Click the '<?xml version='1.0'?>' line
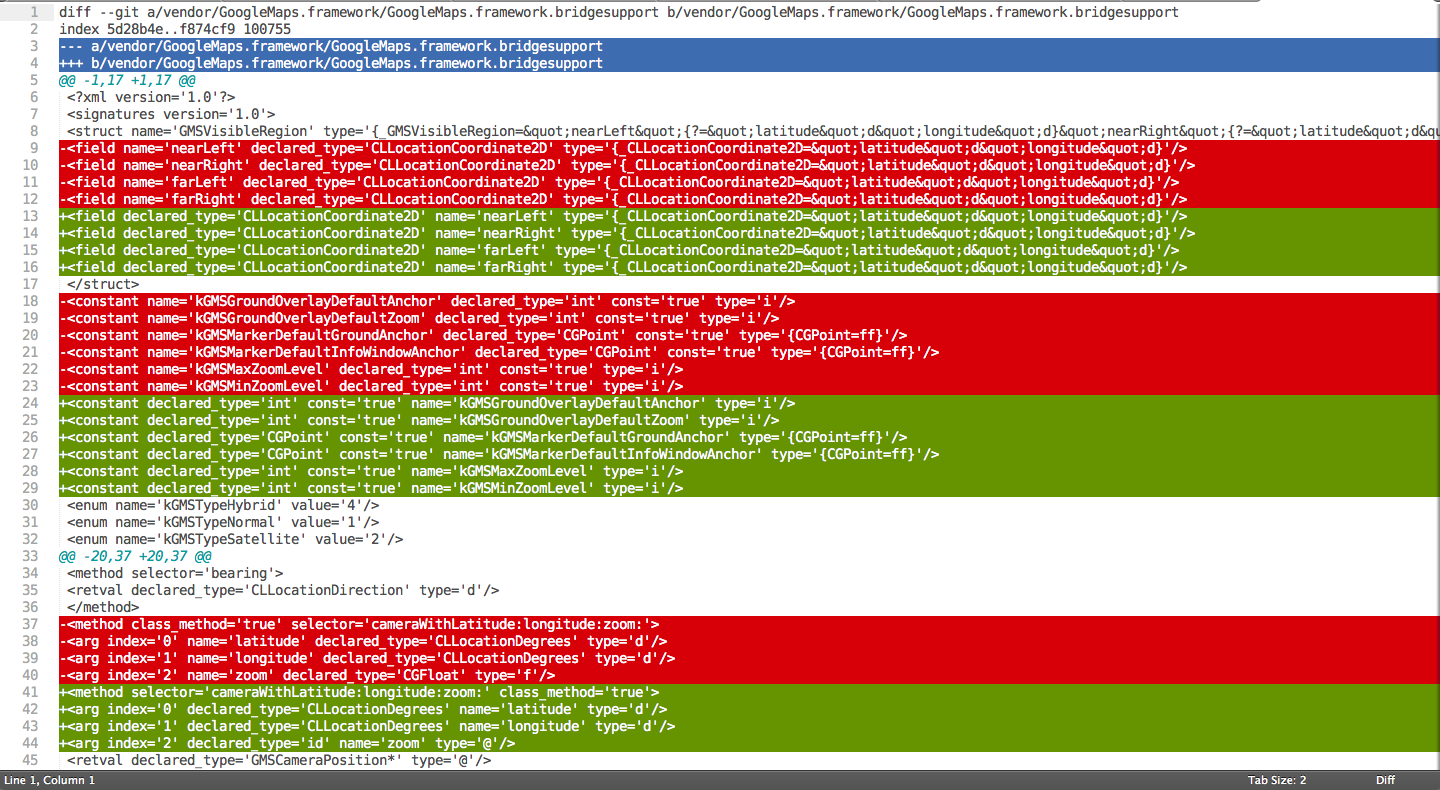 coord(151,98)
